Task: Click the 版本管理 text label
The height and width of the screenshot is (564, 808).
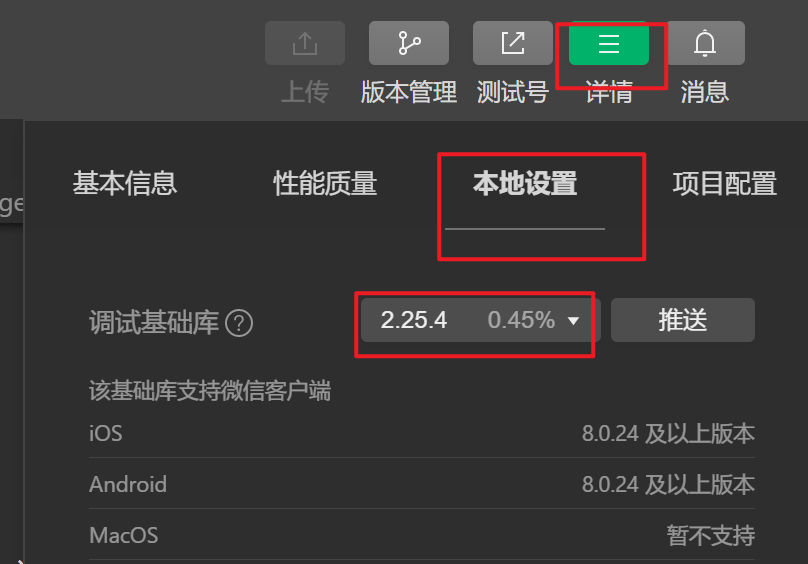Action: (409, 92)
